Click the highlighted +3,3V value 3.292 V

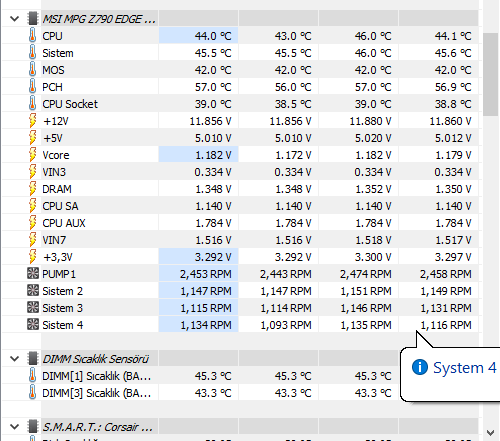click(213, 257)
